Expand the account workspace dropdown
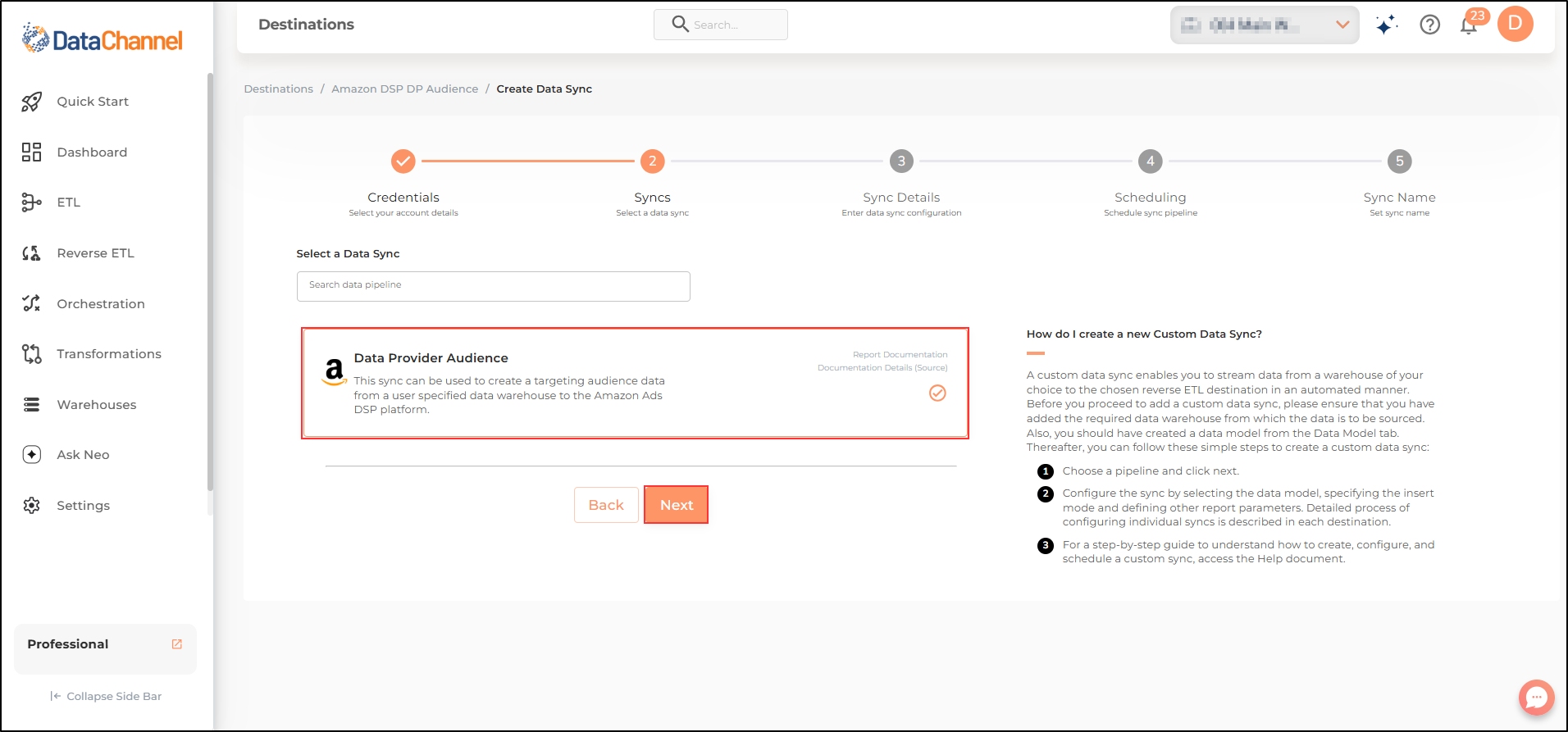The width and height of the screenshot is (1568, 732). [x=1265, y=25]
